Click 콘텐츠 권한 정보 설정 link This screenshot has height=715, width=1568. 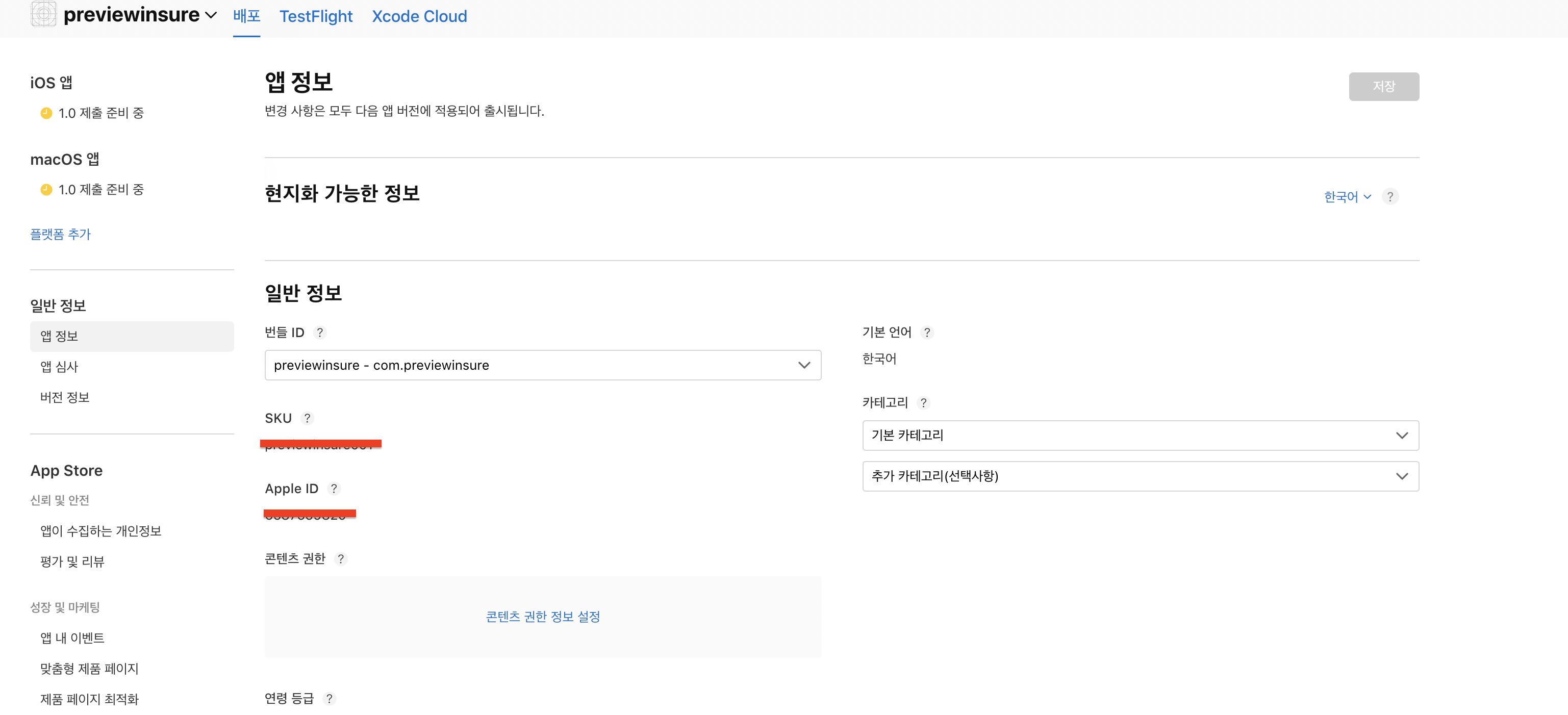coord(542,617)
